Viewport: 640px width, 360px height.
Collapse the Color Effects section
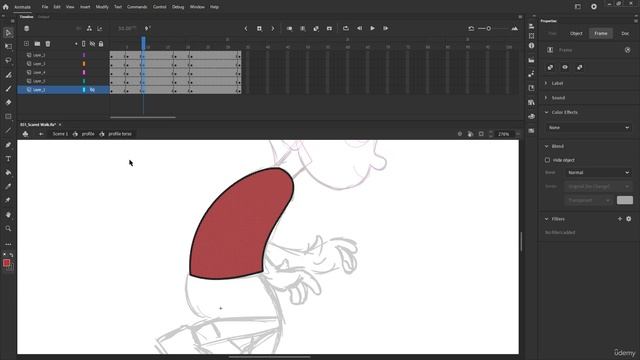(x=546, y=112)
